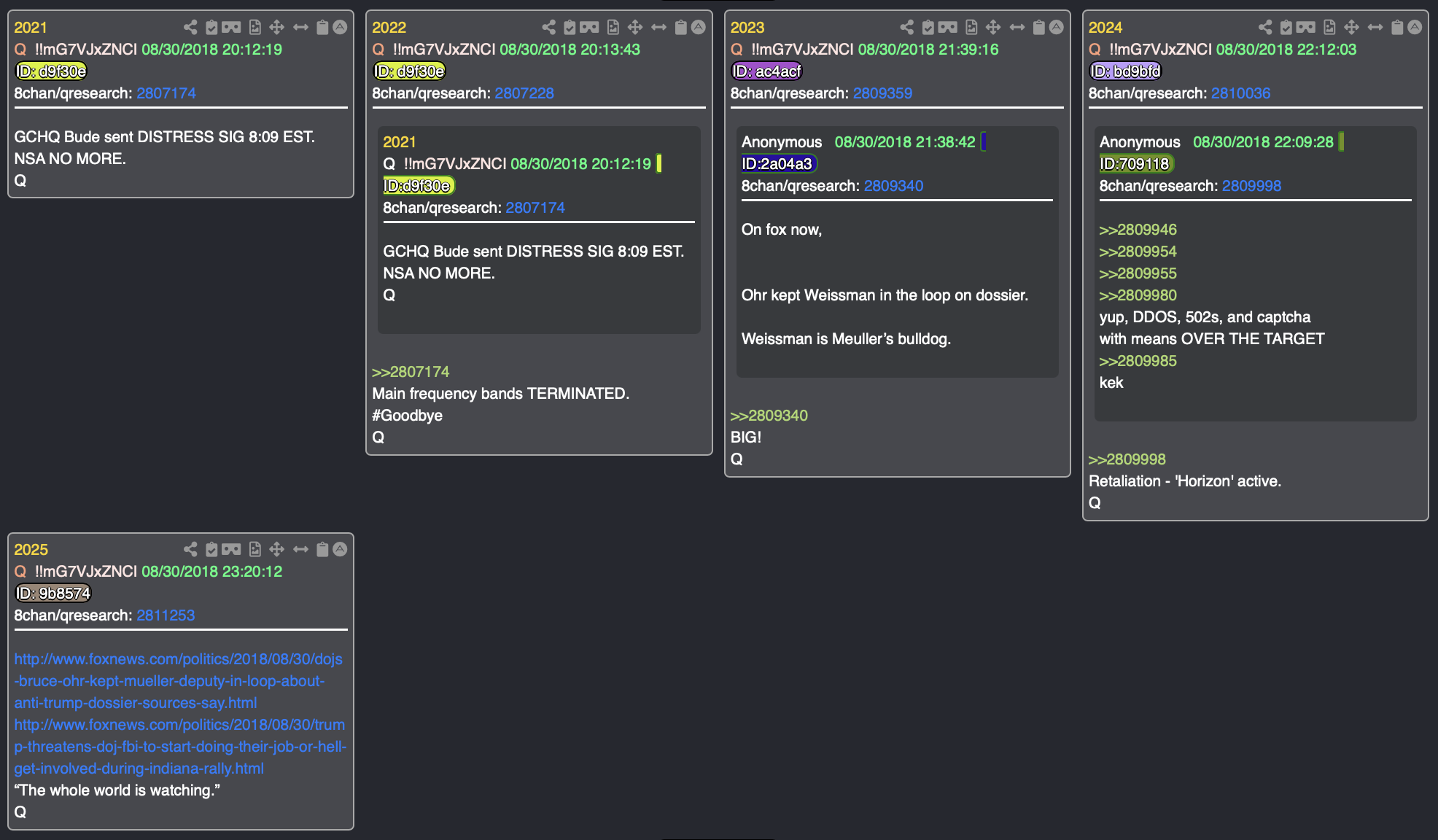1438x840 pixels.
Task: Click image file icon on post 2021
Action: pyautogui.click(x=254, y=27)
